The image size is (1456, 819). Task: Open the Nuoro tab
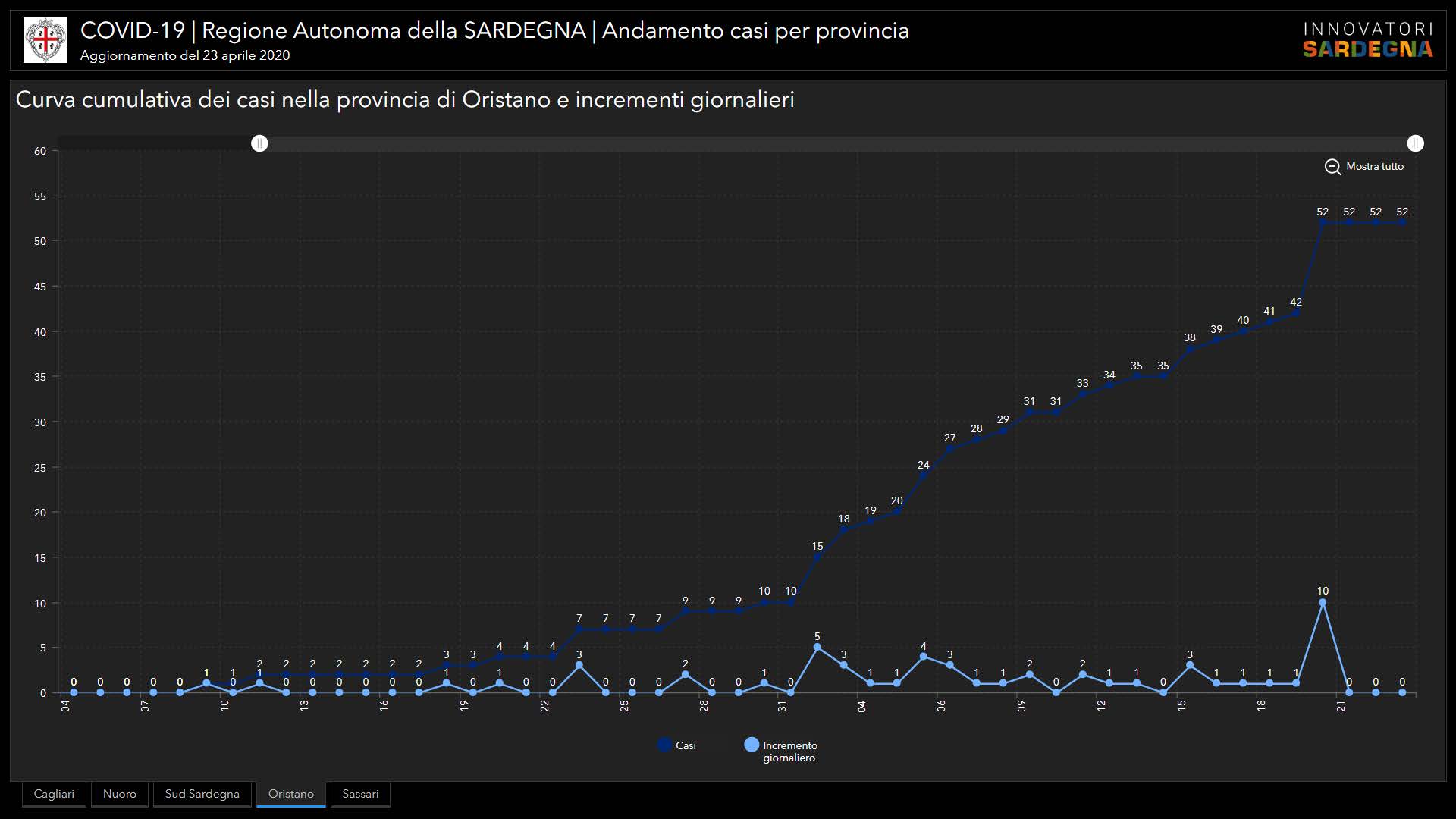[x=120, y=794]
